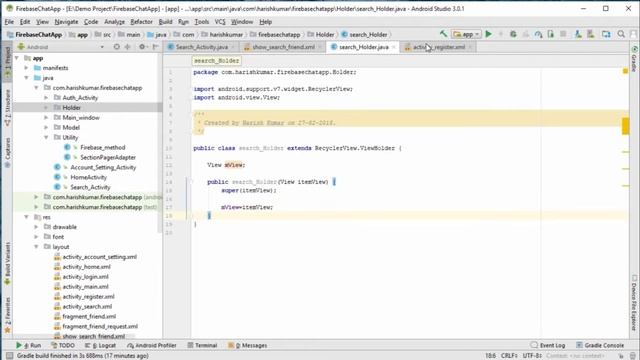
Task: Click search_Holder editor breadcrumb label
Action: click(x=216, y=60)
